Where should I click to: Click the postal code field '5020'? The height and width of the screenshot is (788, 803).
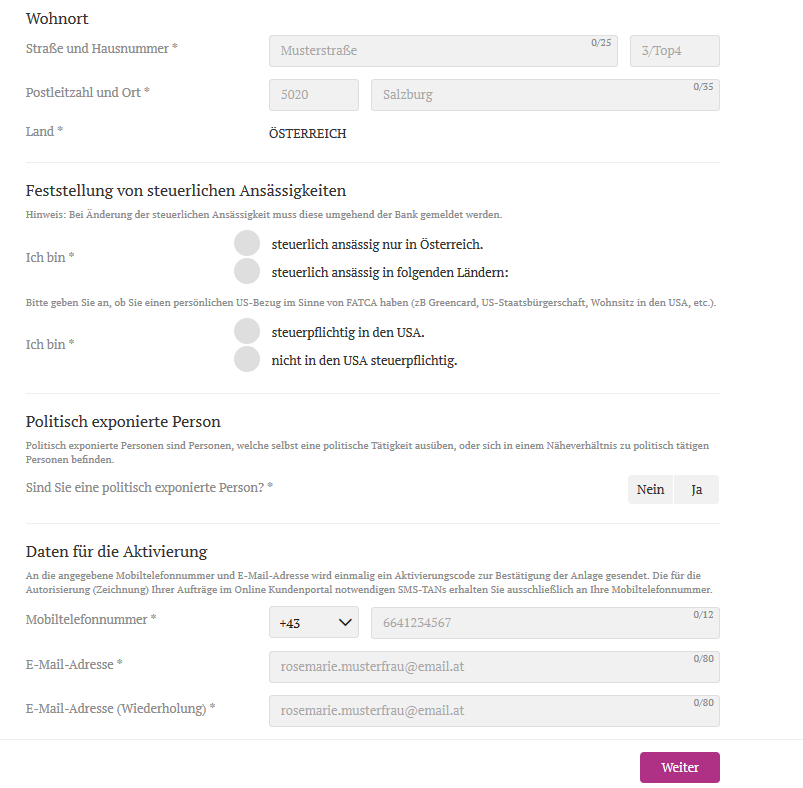(x=314, y=95)
